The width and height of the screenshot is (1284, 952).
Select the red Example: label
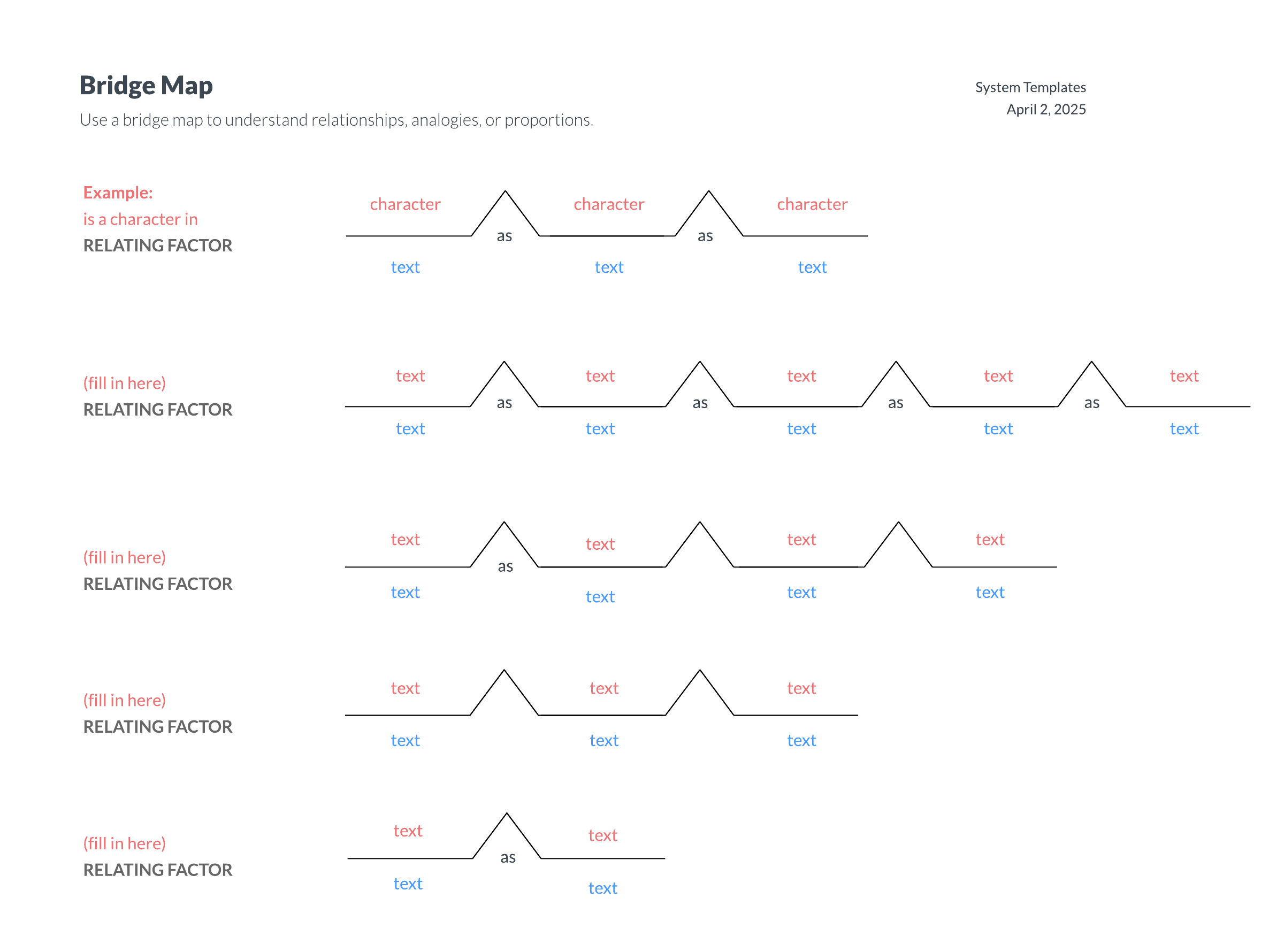coord(118,193)
